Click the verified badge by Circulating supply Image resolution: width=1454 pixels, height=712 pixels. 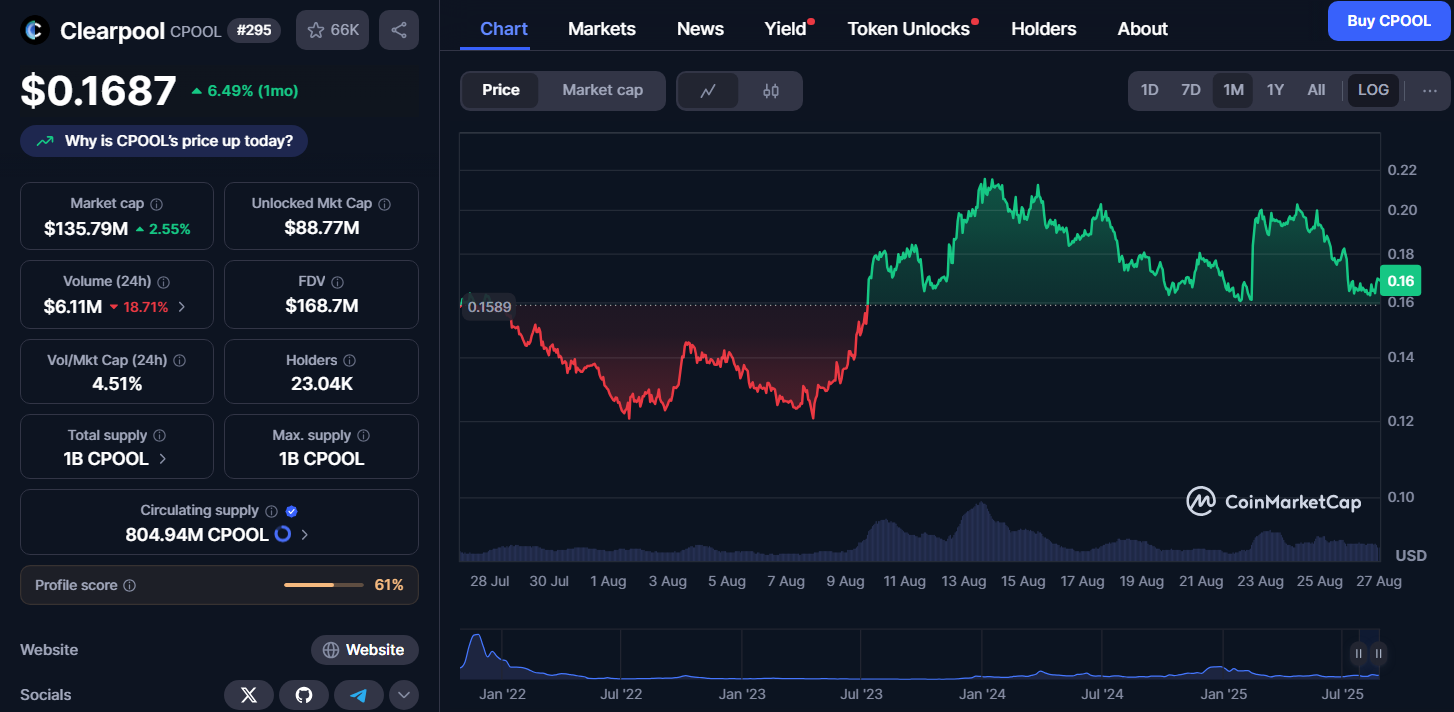pos(291,511)
